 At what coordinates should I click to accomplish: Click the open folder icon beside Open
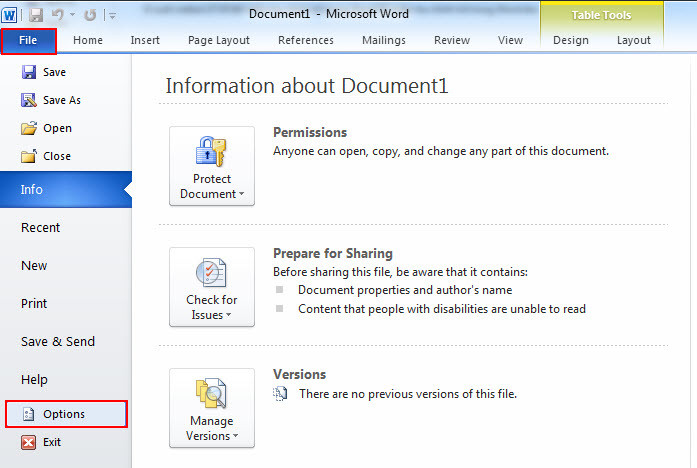29,128
